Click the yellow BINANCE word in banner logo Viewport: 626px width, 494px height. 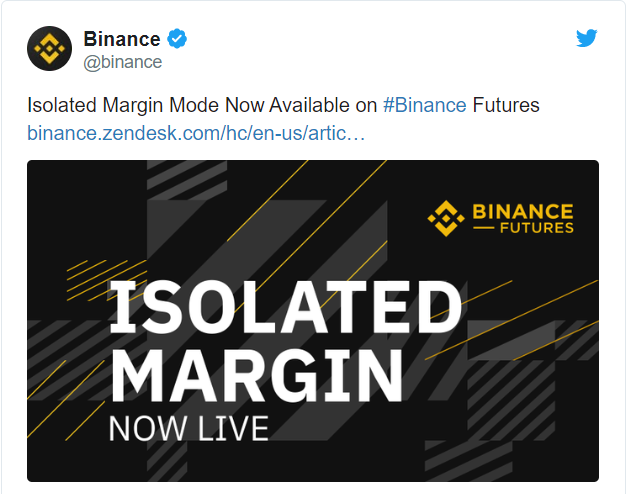(x=522, y=211)
